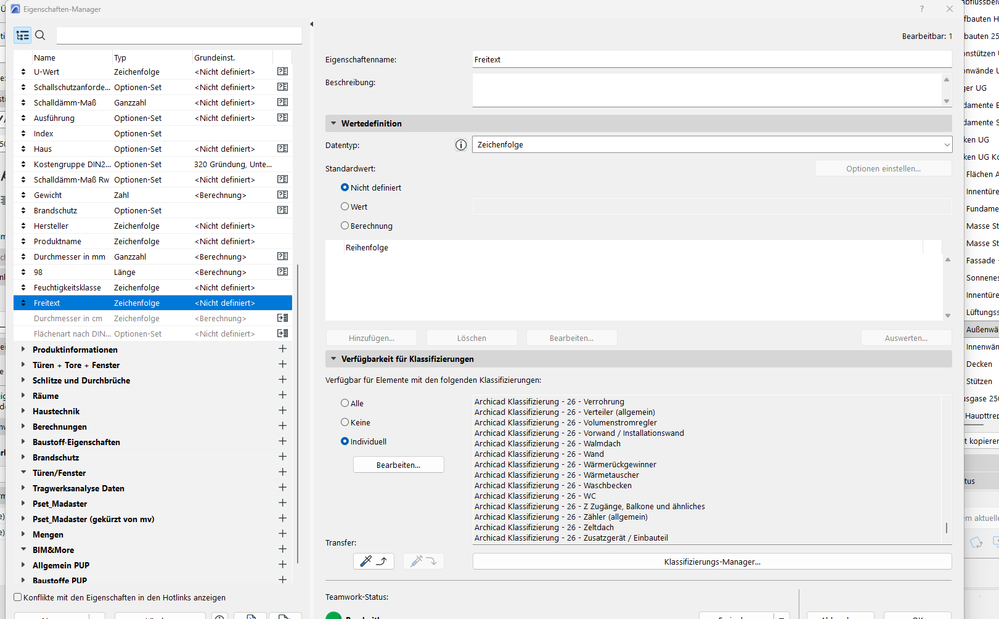Click the search magnifier icon
999x619 pixels.
(41, 35)
